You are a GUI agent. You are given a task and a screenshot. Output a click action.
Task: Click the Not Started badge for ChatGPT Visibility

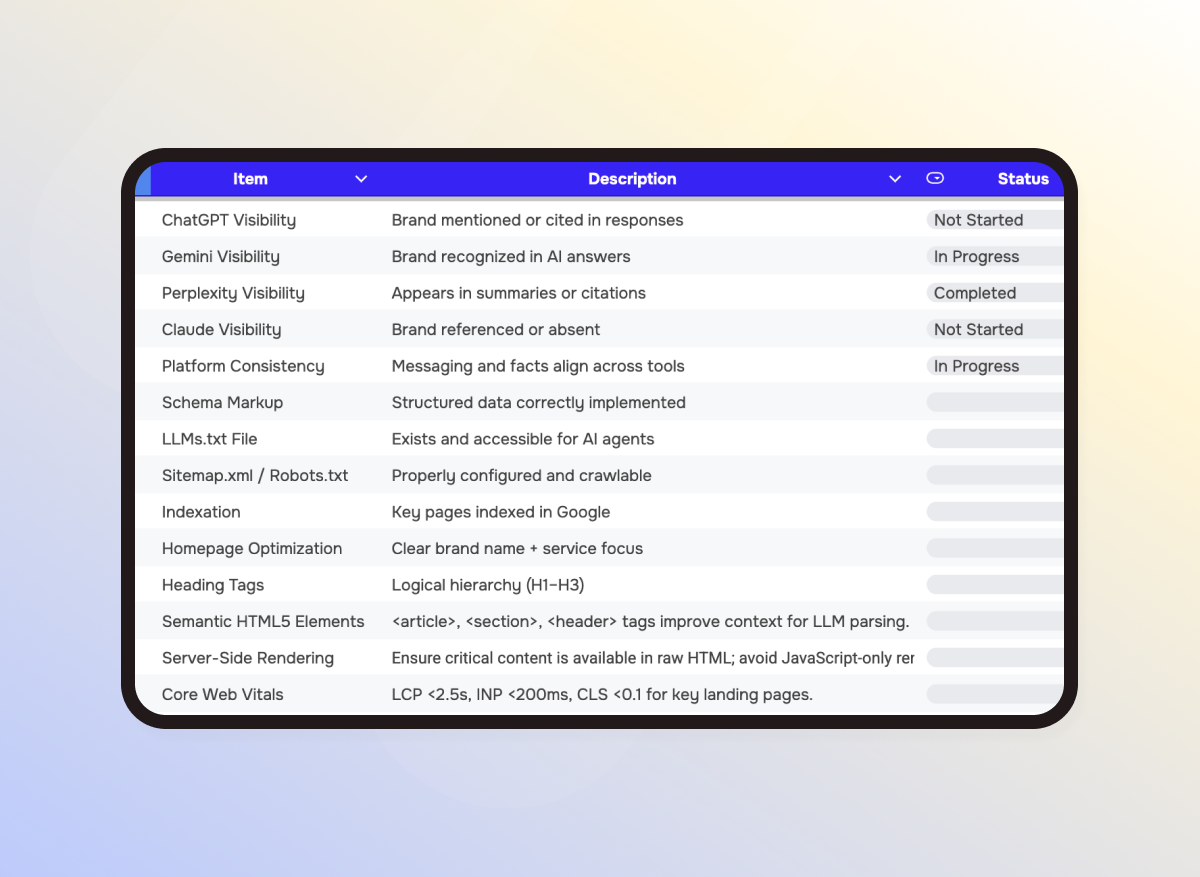coord(978,219)
